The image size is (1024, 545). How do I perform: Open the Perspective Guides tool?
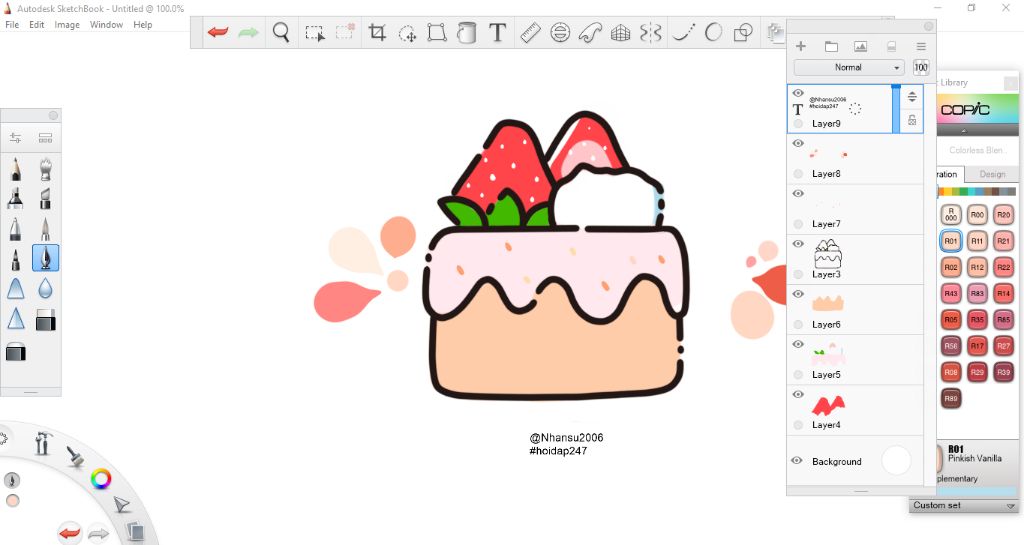(620, 32)
